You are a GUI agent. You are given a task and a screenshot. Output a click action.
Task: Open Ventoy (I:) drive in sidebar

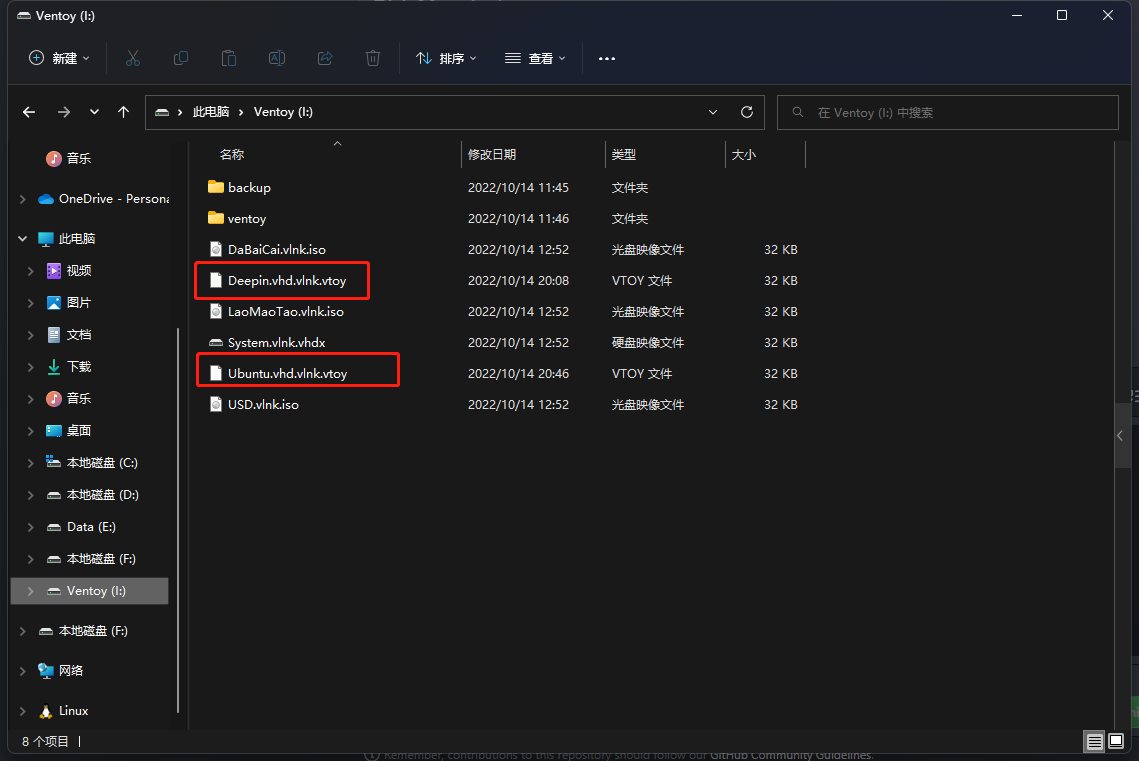89,591
